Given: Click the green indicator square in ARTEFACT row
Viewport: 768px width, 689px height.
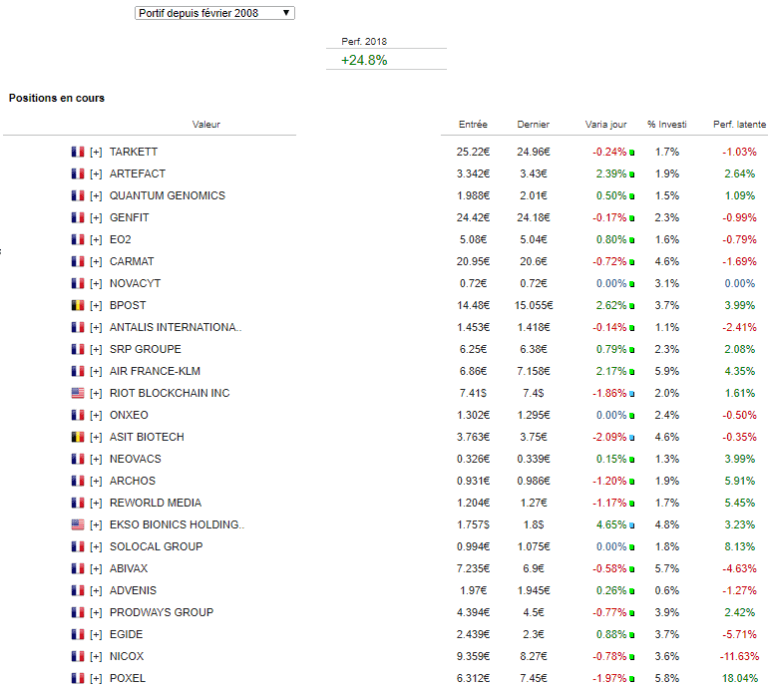Looking at the screenshot, I should [x=632, y=174].
